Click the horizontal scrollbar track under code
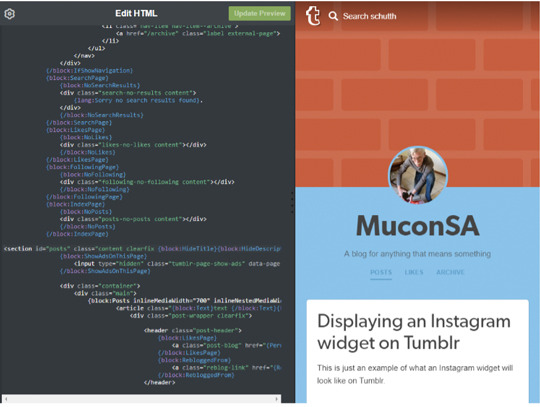Viewport: 540px width, 407px height. coord(141,399)
